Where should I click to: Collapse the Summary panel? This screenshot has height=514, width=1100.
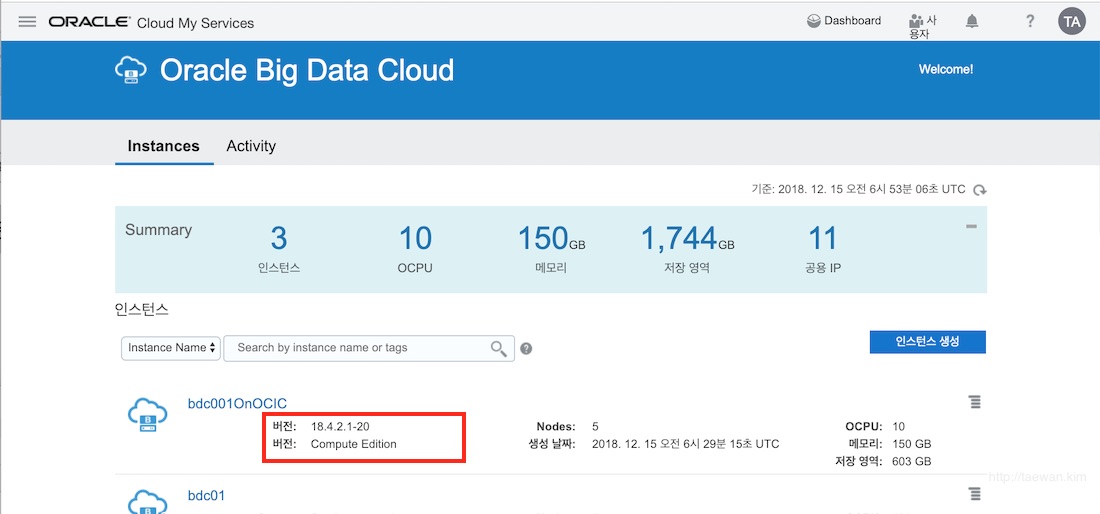point(972,226)
